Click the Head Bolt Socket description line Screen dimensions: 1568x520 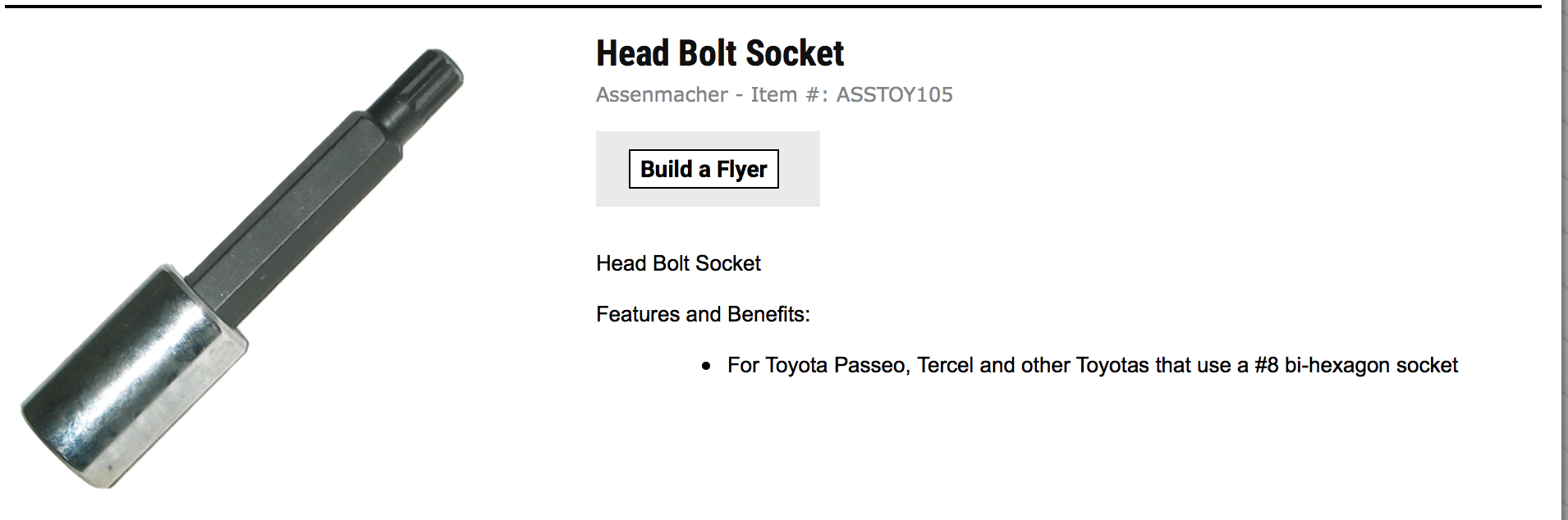[678, 263]
